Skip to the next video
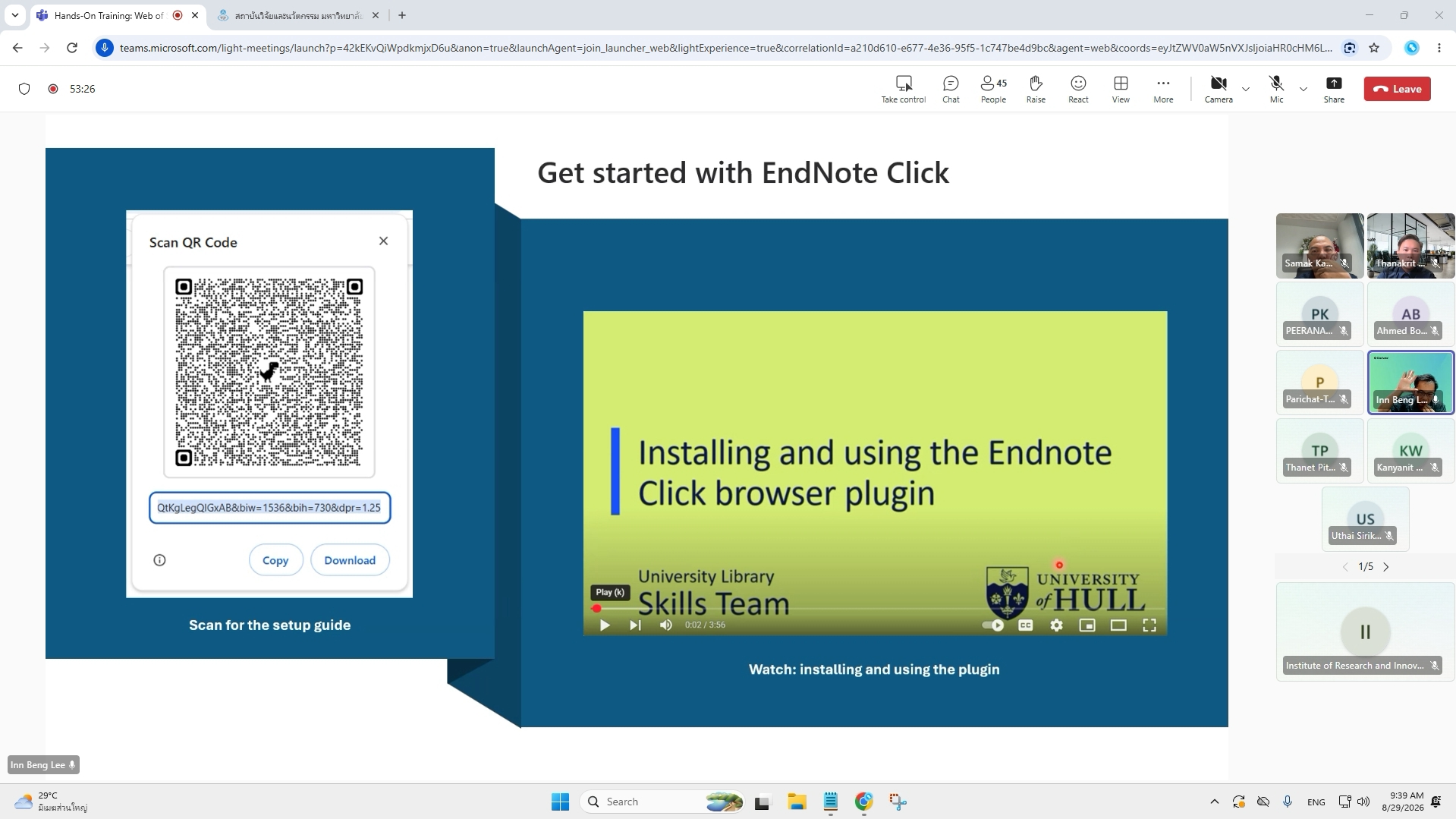The height and width of the screenshot is (819, 1456). click(635, 625)
